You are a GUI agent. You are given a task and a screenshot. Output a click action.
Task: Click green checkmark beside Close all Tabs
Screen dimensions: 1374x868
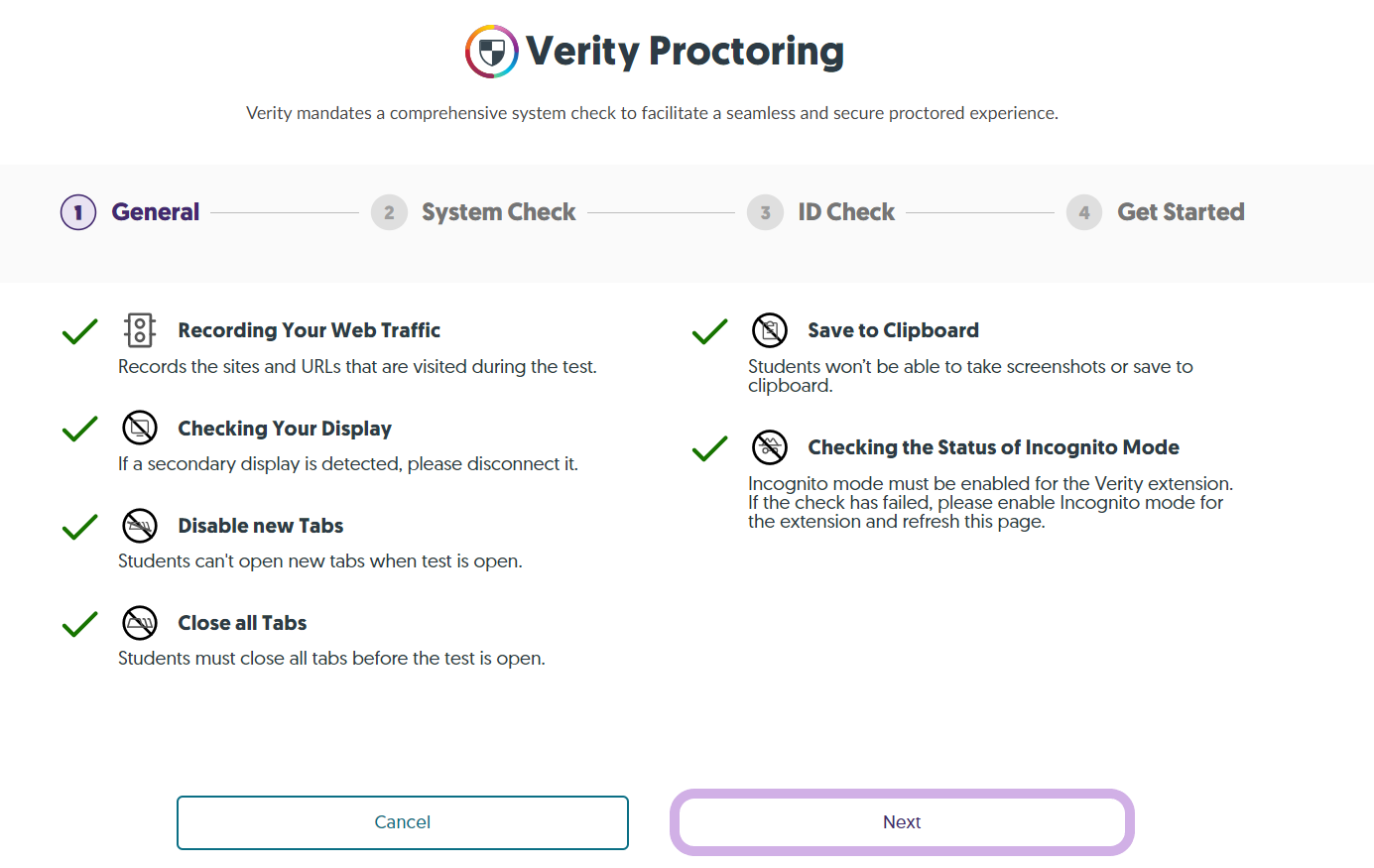point(79,624)
